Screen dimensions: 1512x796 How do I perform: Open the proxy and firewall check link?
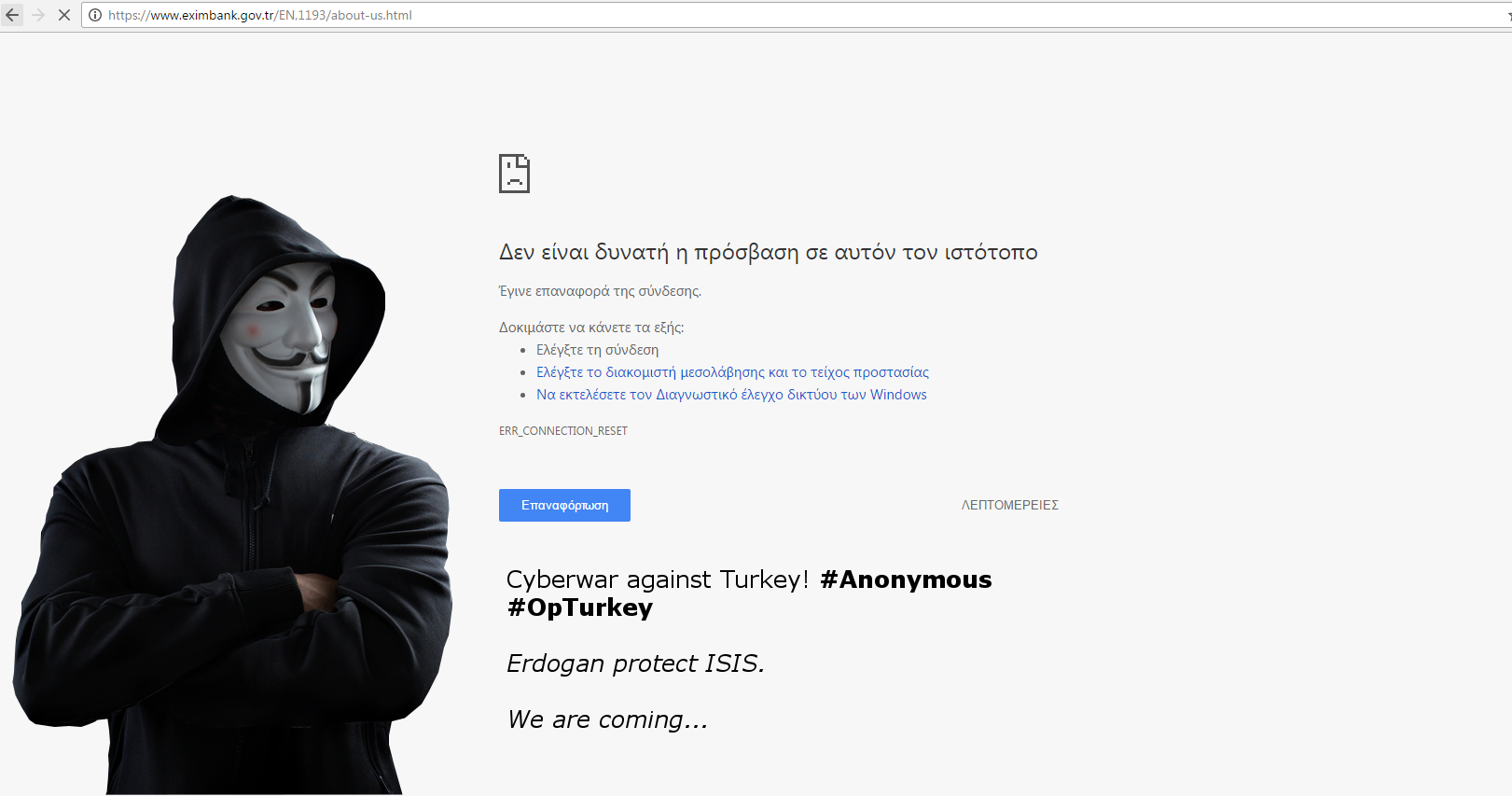(x=732, y=372)
